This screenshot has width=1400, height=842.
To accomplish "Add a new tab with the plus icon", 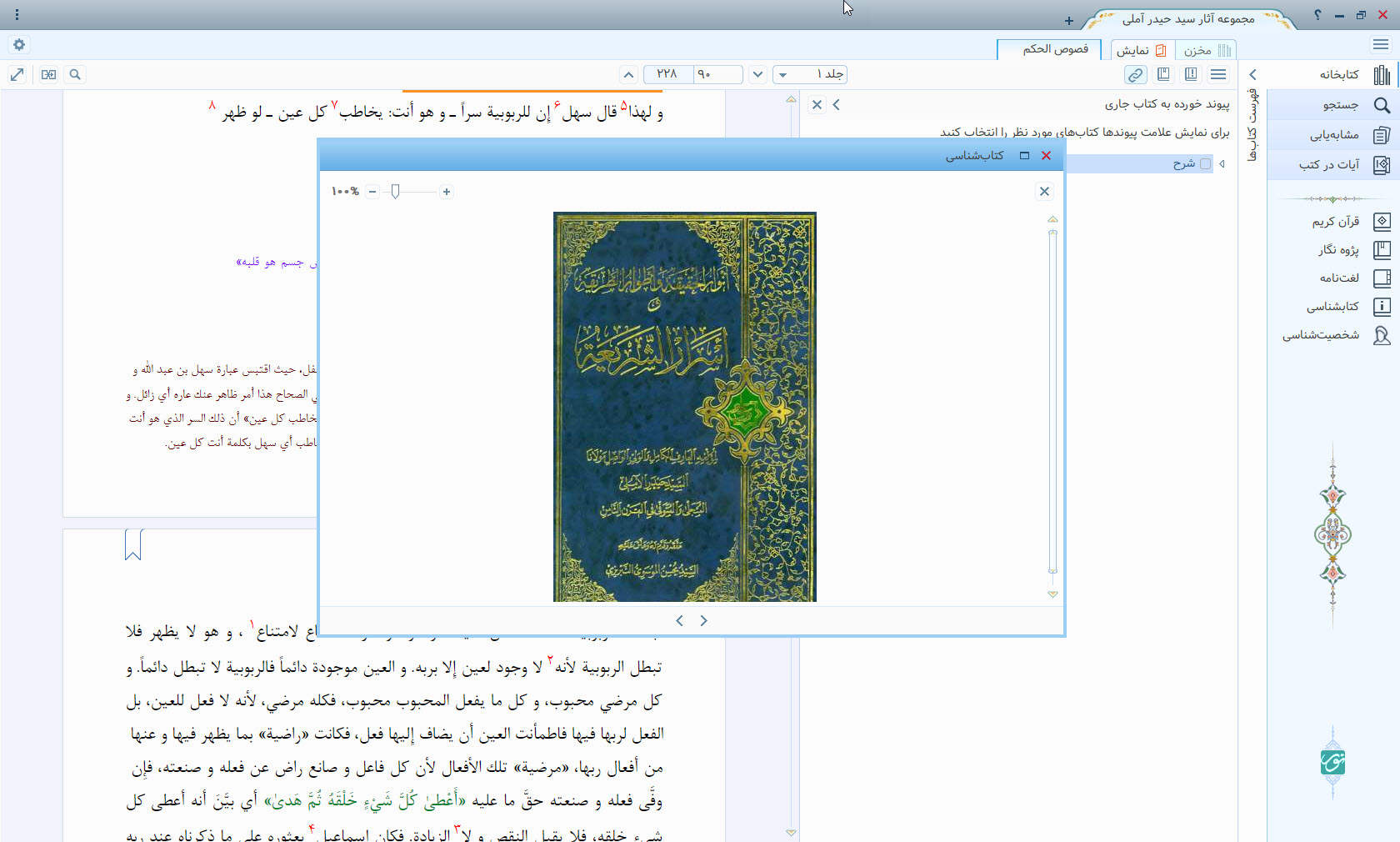I will [x=1068, y=21].
